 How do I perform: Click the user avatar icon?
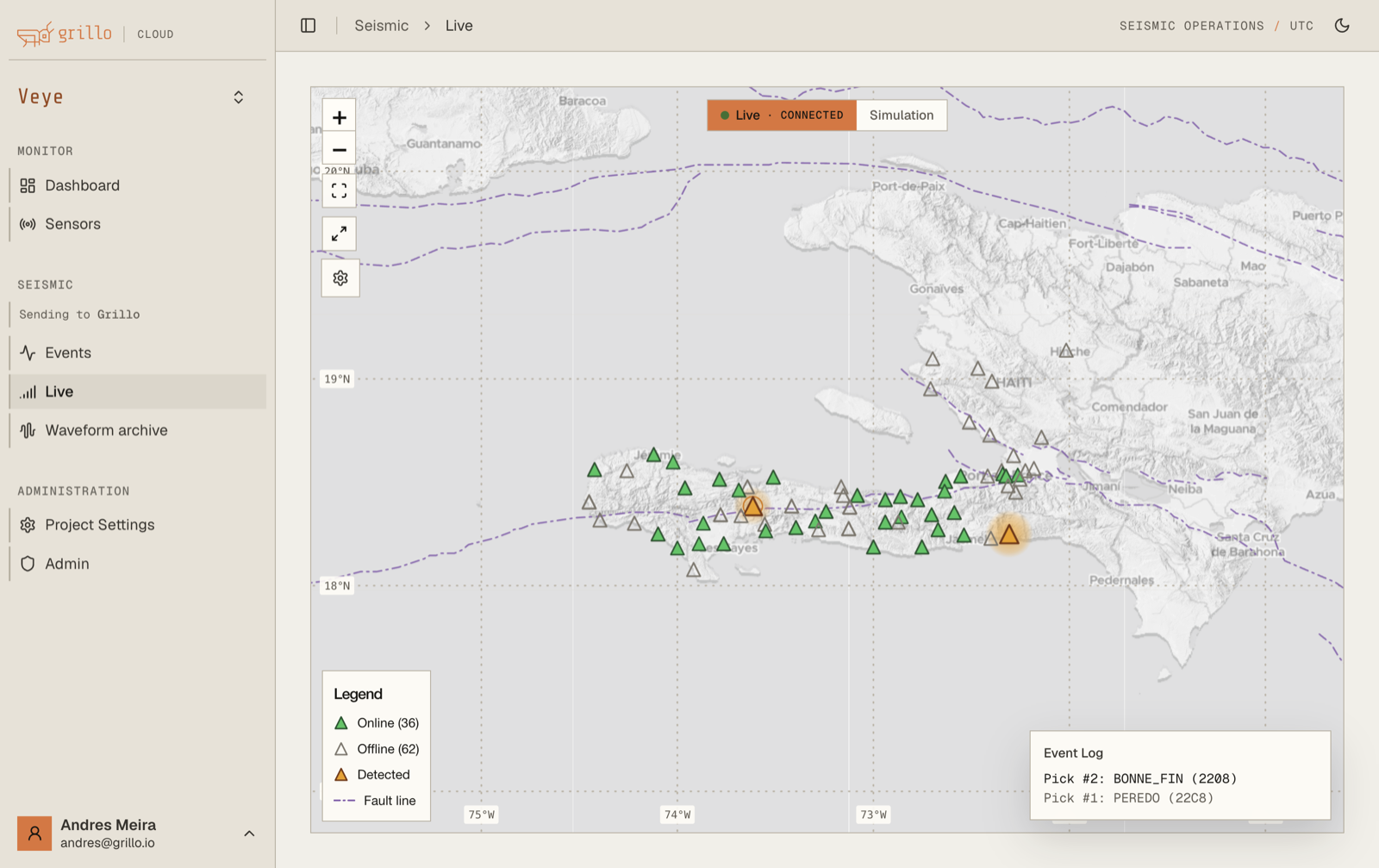[x=34, y=834]
